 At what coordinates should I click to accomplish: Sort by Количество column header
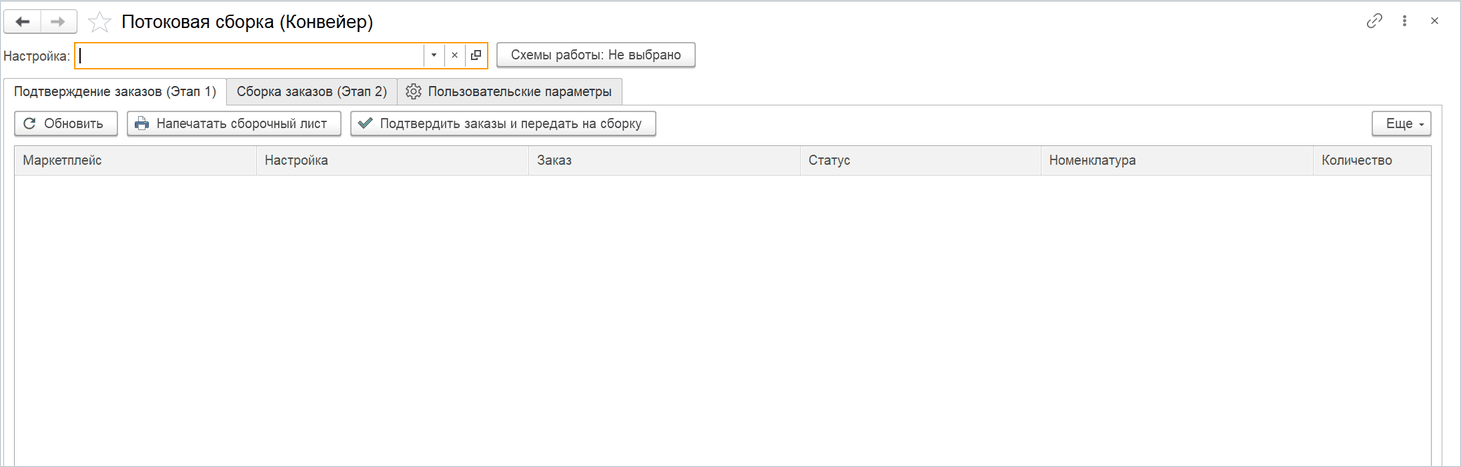click(1372, 160)
